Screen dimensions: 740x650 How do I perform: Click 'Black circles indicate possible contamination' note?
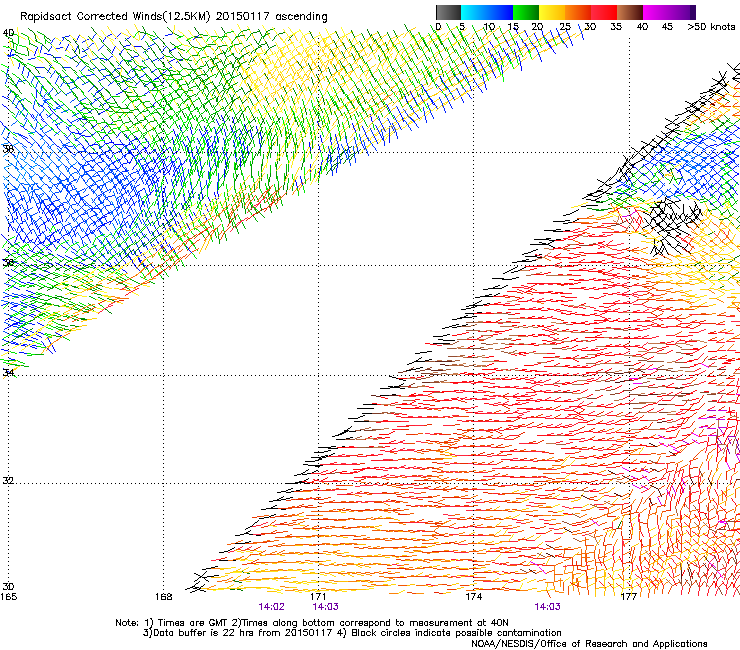[x=456, y=633]
